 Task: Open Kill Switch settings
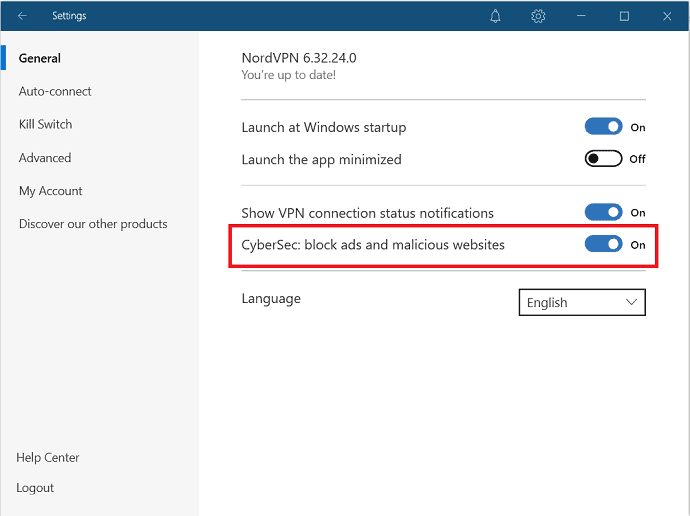(x=45, y=124)
